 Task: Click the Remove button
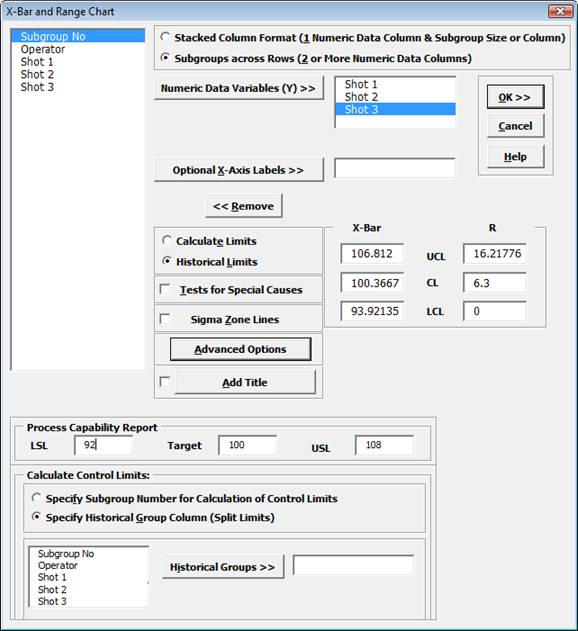(x=244, y=206)
